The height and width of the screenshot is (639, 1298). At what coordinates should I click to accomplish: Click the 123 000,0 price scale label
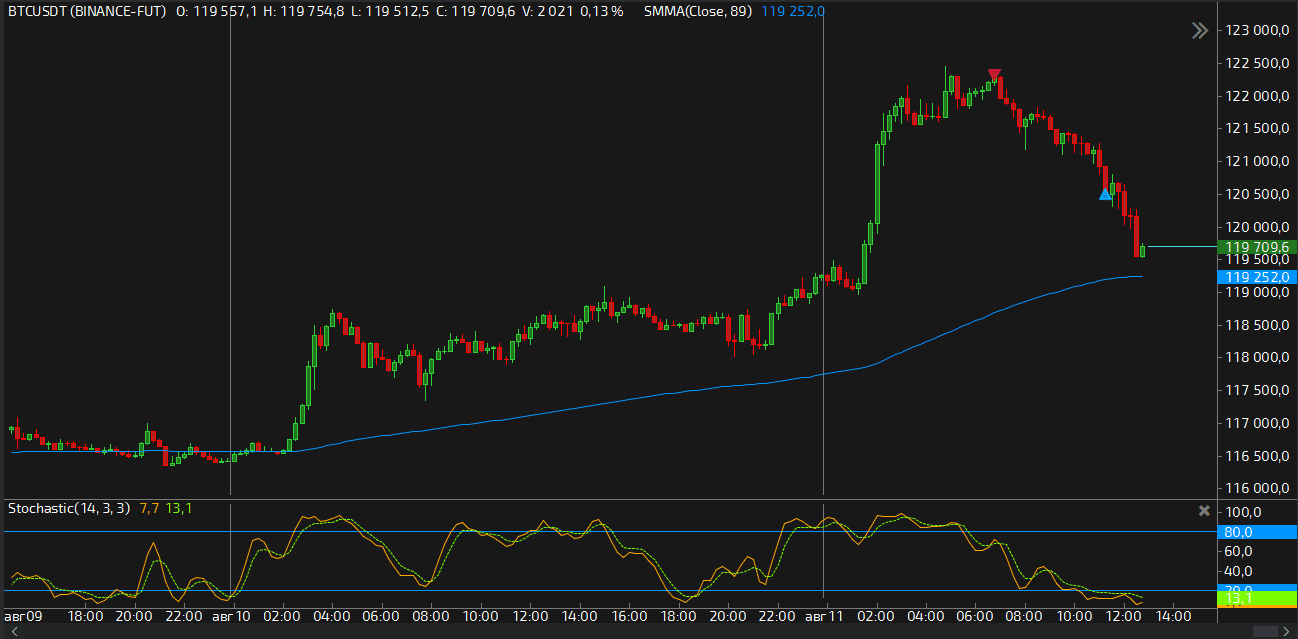point(1255,30)
